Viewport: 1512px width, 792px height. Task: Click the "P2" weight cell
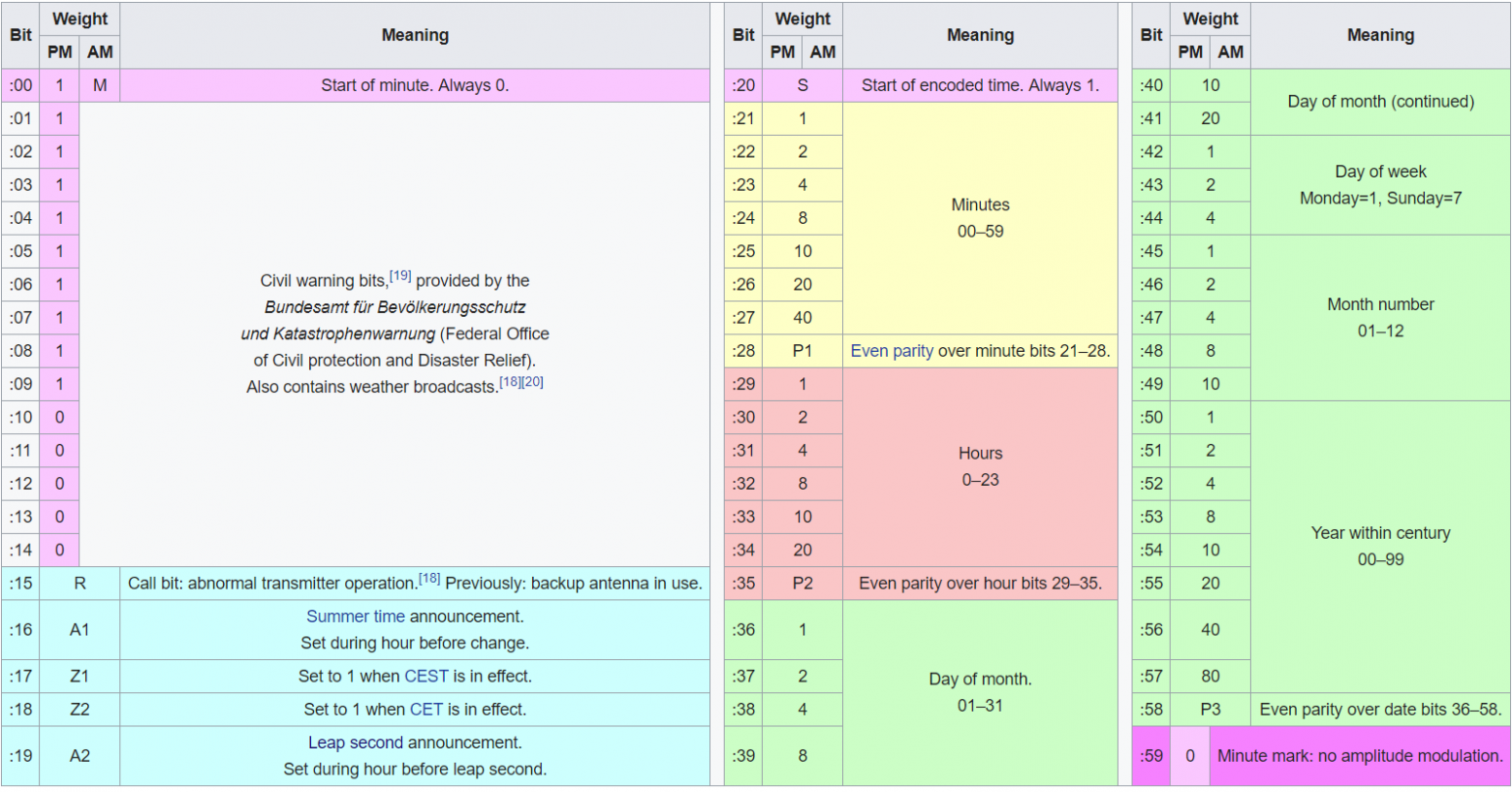coord(803,584)
